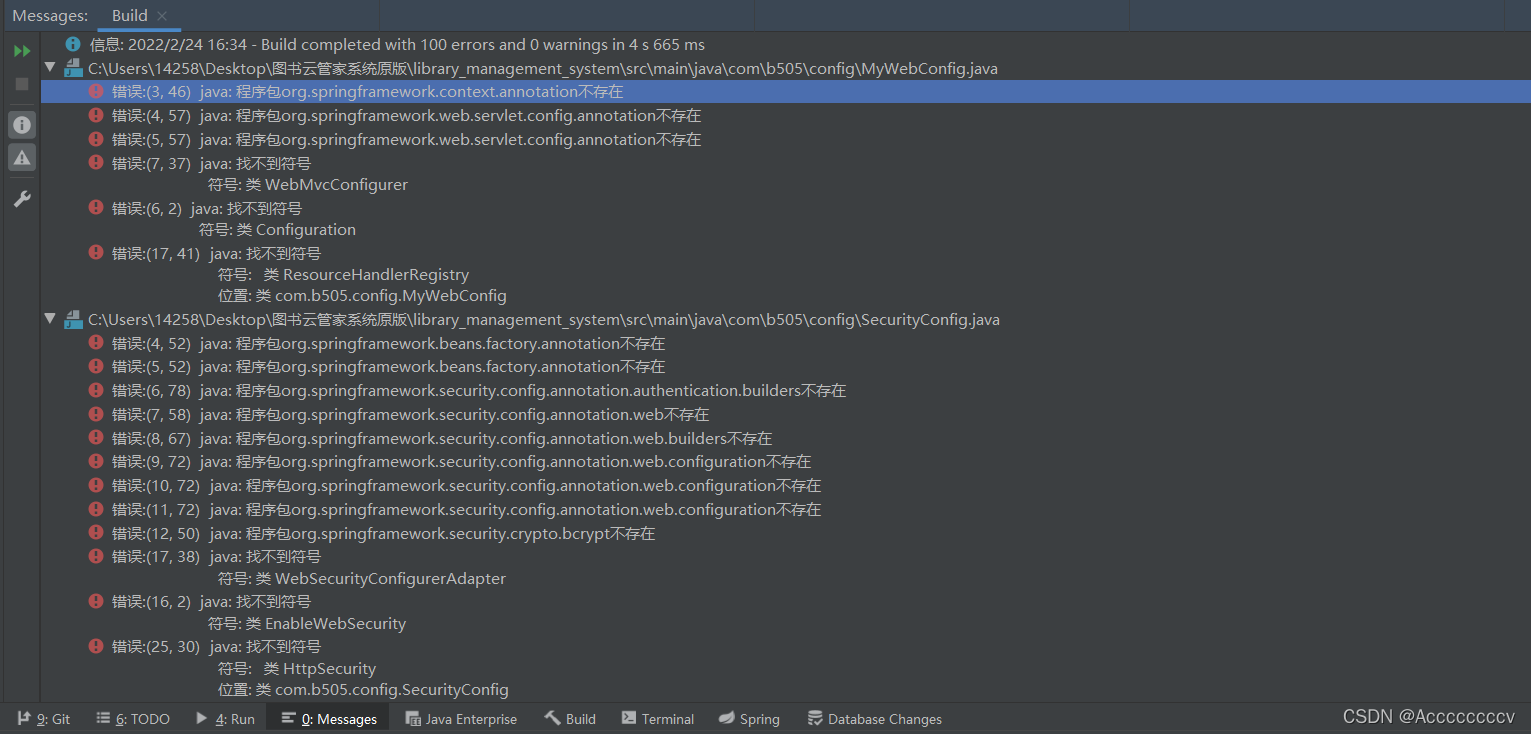The image size is (1531, 734).
Task: Collapse the SecurityConfig.java error group
Action: [50, 319]
